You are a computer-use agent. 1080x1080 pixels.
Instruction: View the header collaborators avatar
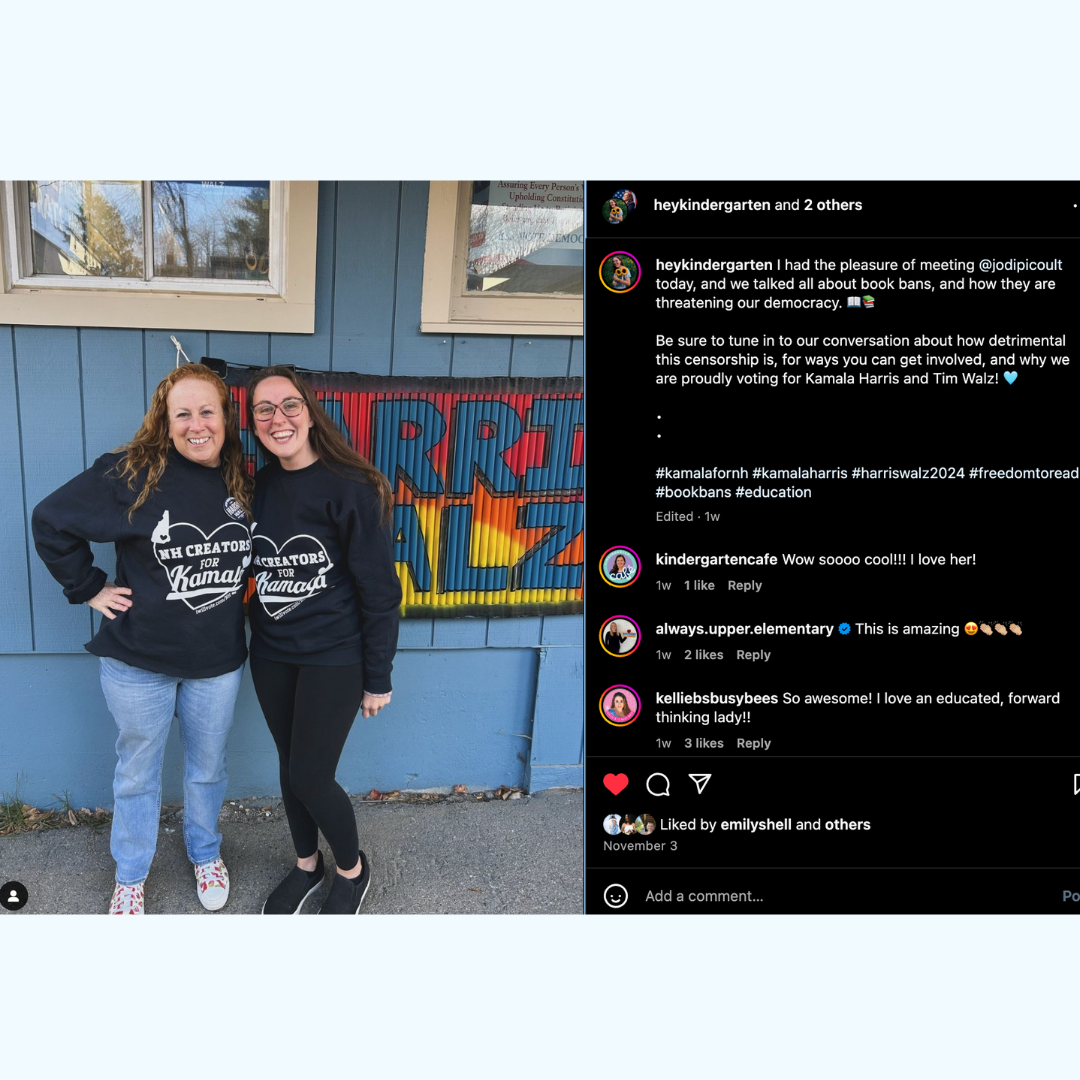(619, 206)
